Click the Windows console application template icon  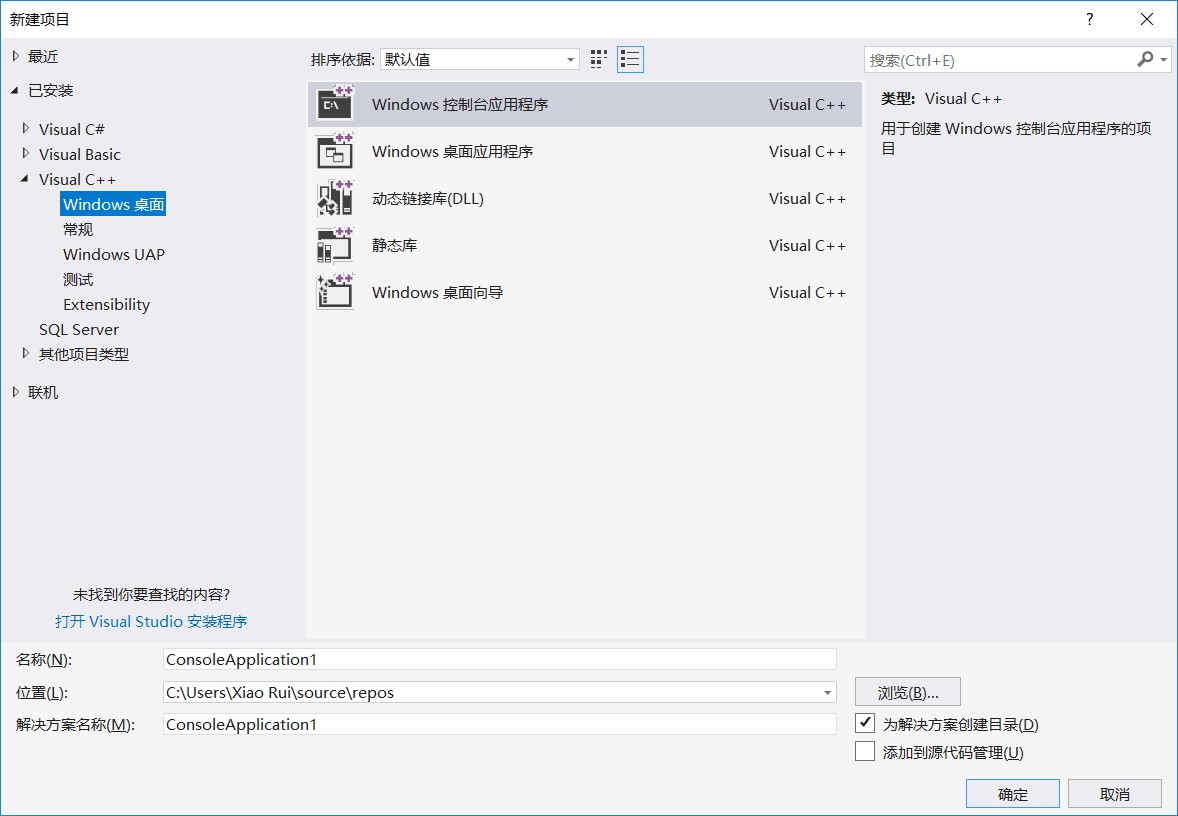[335, 104]
